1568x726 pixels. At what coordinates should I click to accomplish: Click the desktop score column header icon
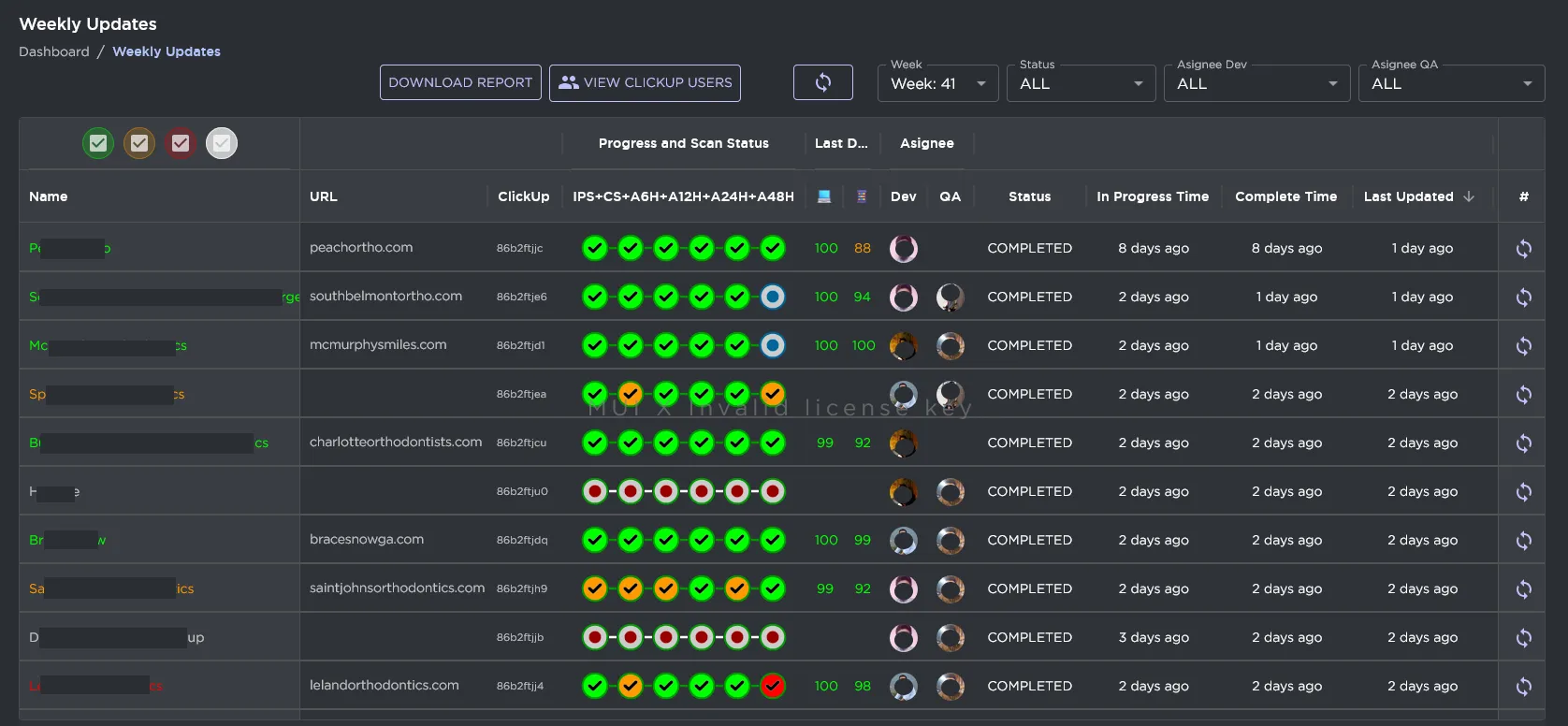pyautogui.click(x=824, y=196)
